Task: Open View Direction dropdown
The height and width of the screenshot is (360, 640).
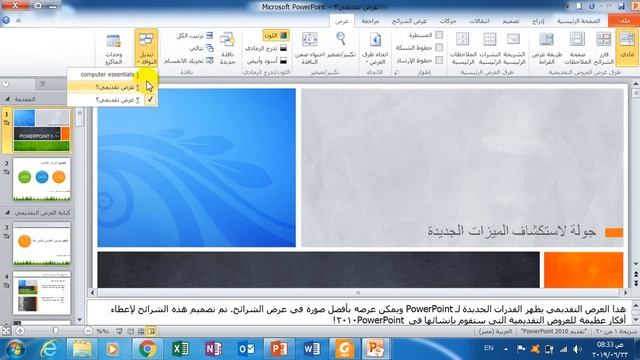Action: pyautogui.click(x=375, y=48)
